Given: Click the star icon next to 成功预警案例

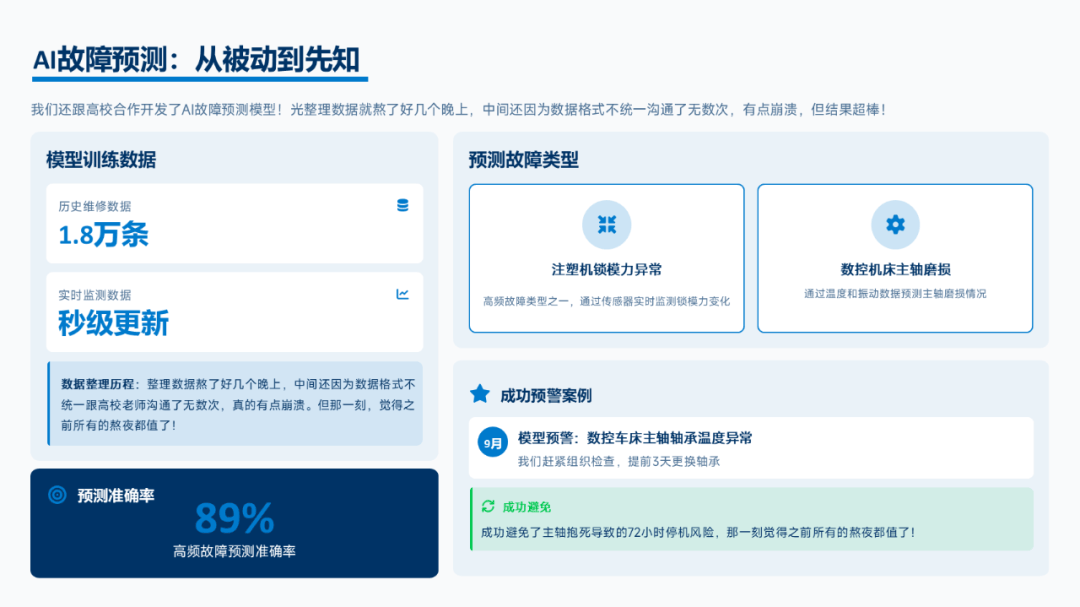Looking at the screenshot, I should point(480,394).
